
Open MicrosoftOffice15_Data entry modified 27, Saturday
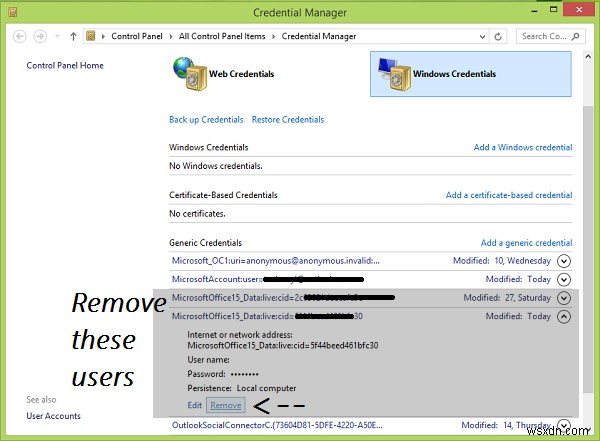(x=283, y=297)
